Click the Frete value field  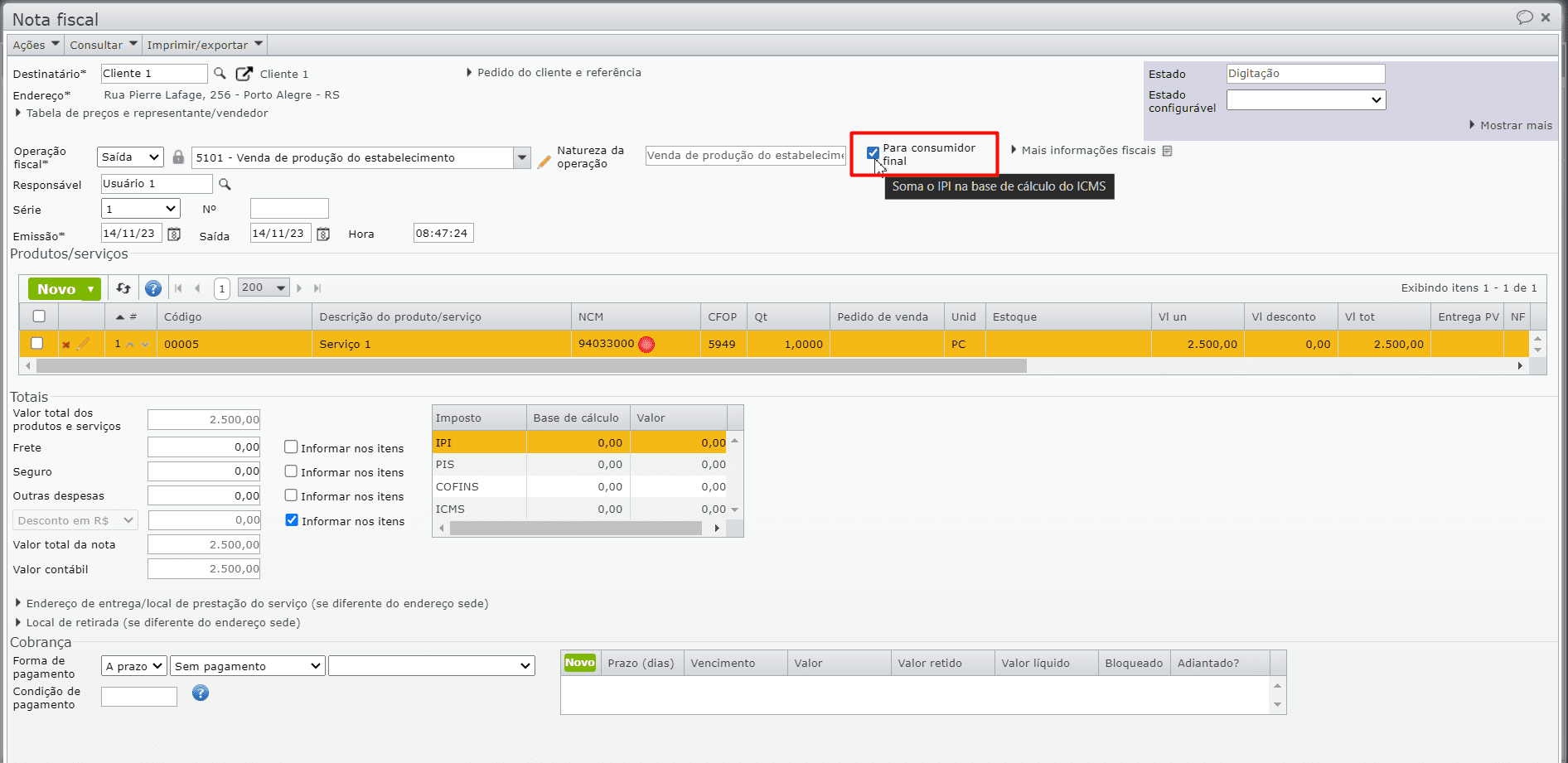click(204, 447)
